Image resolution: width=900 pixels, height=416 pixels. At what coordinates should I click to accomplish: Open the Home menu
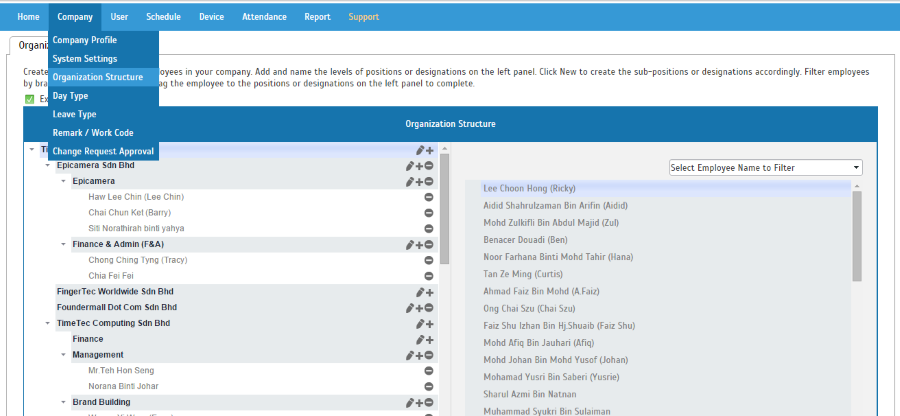pyautogui.click(x=28, y=17)
